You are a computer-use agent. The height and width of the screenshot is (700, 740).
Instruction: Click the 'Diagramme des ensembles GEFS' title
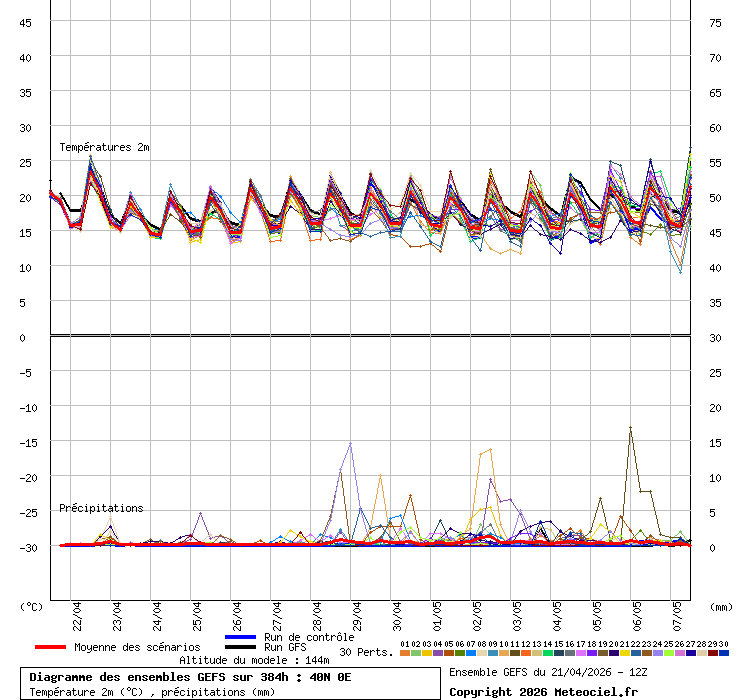tap(190, 677)
